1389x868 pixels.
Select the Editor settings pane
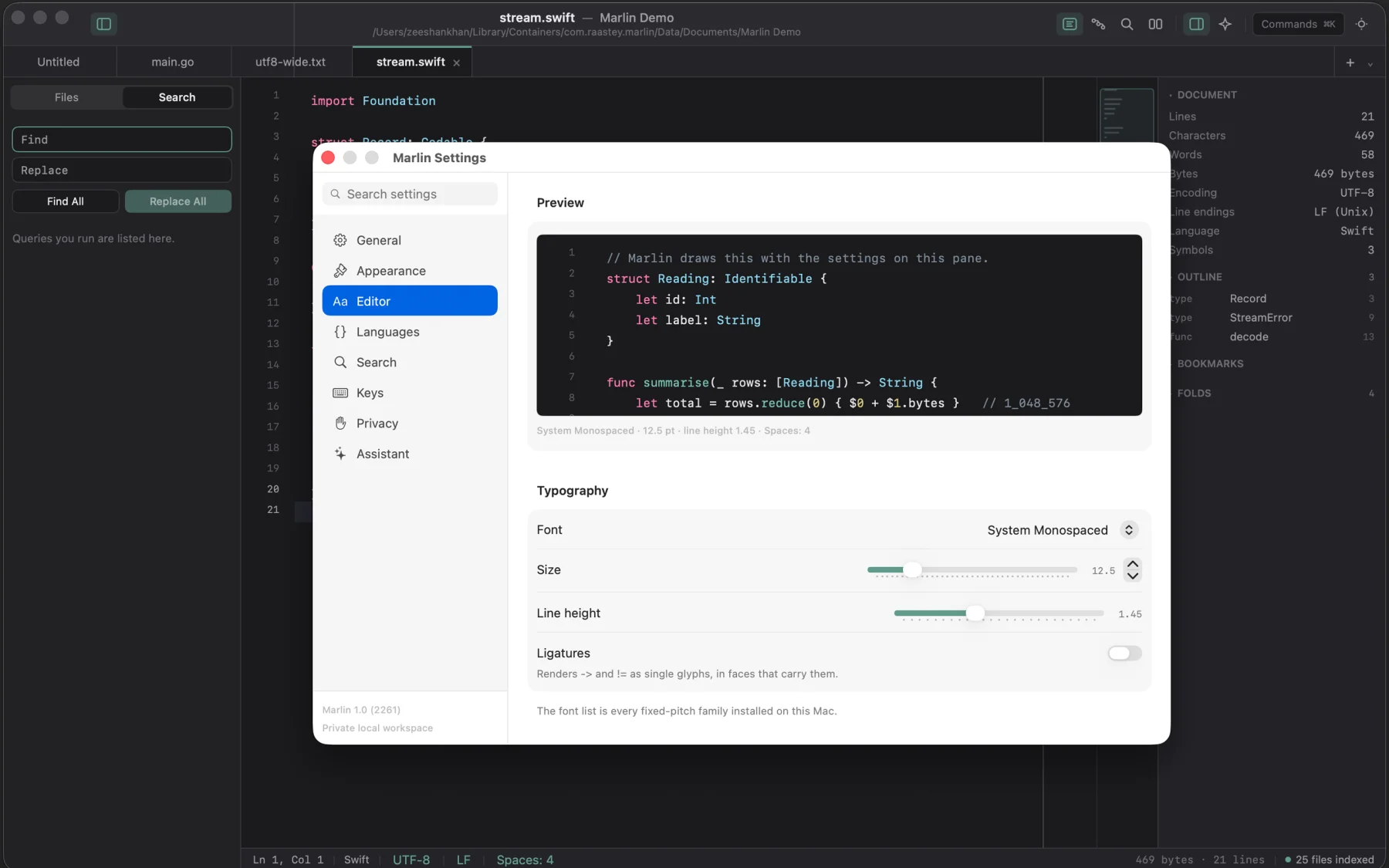410,301
